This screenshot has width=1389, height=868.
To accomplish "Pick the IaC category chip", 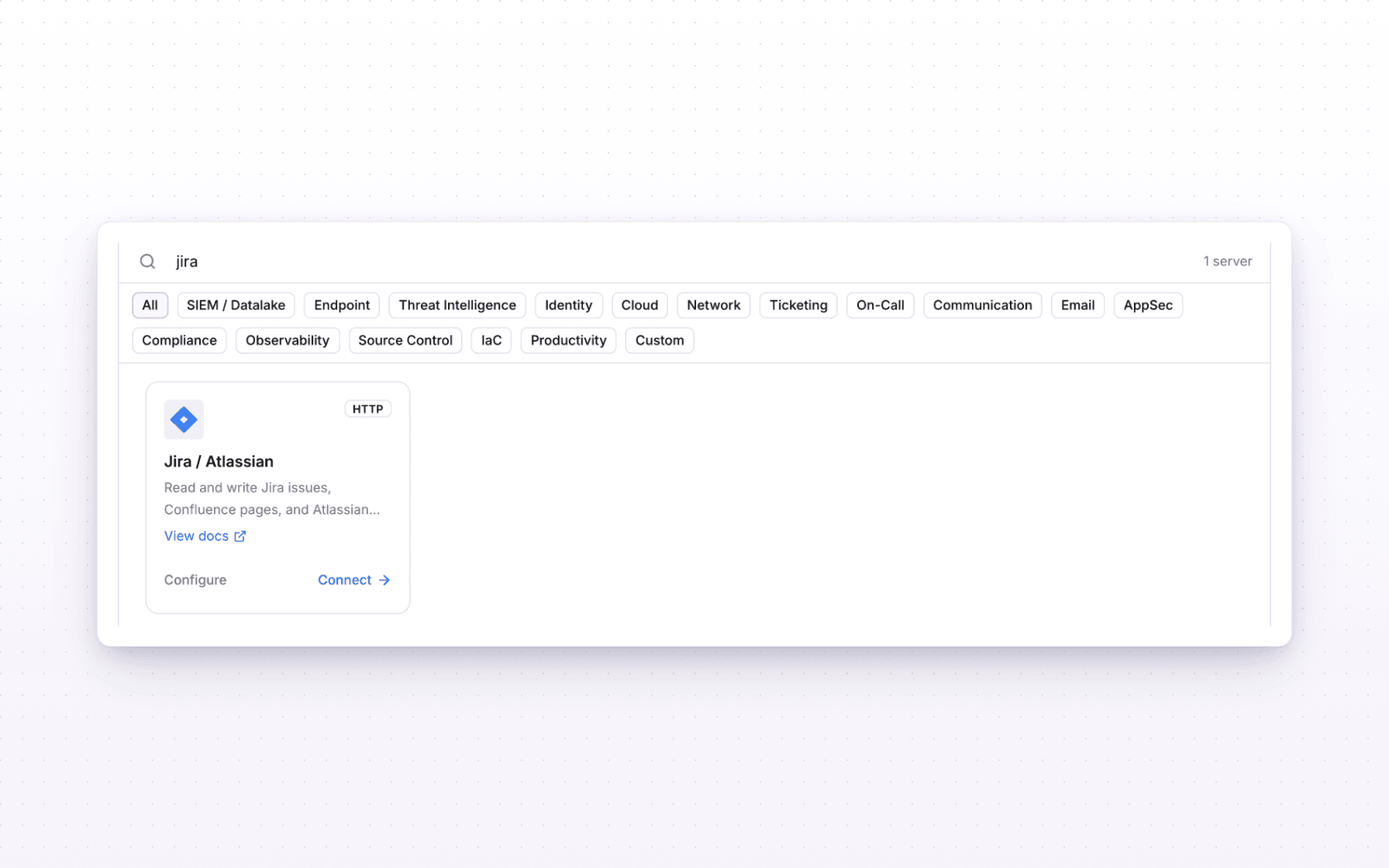I will [491, 340].
